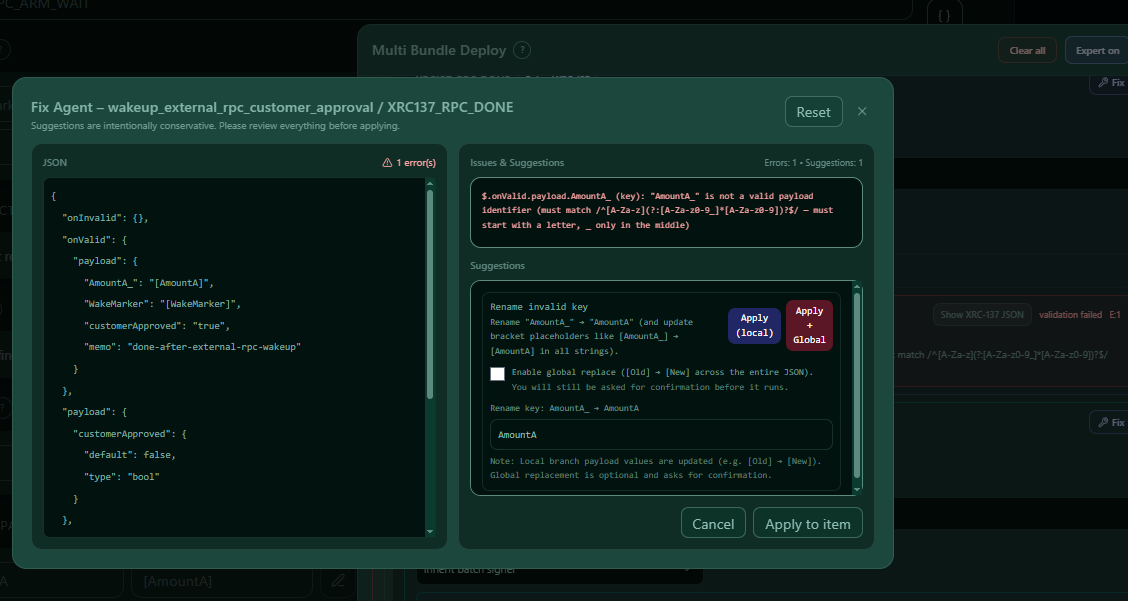Click Cancel in the Fix Agent dialog
The image size is (1128, 601).
(x=713, y=523)
